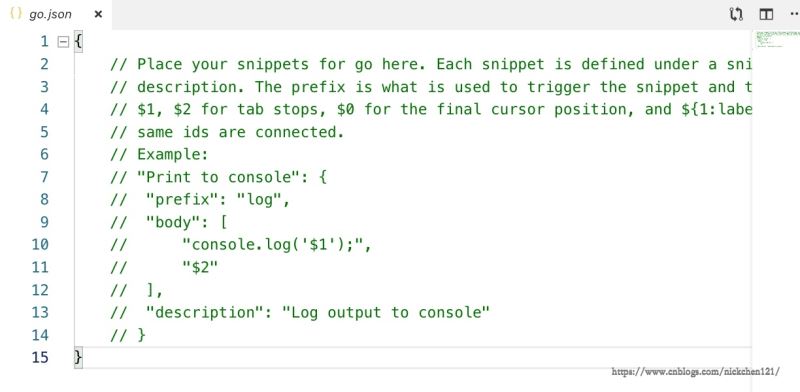The image size is (800, 392).
Task: Click line number 2 in gutter
Action: coord(44,64)
